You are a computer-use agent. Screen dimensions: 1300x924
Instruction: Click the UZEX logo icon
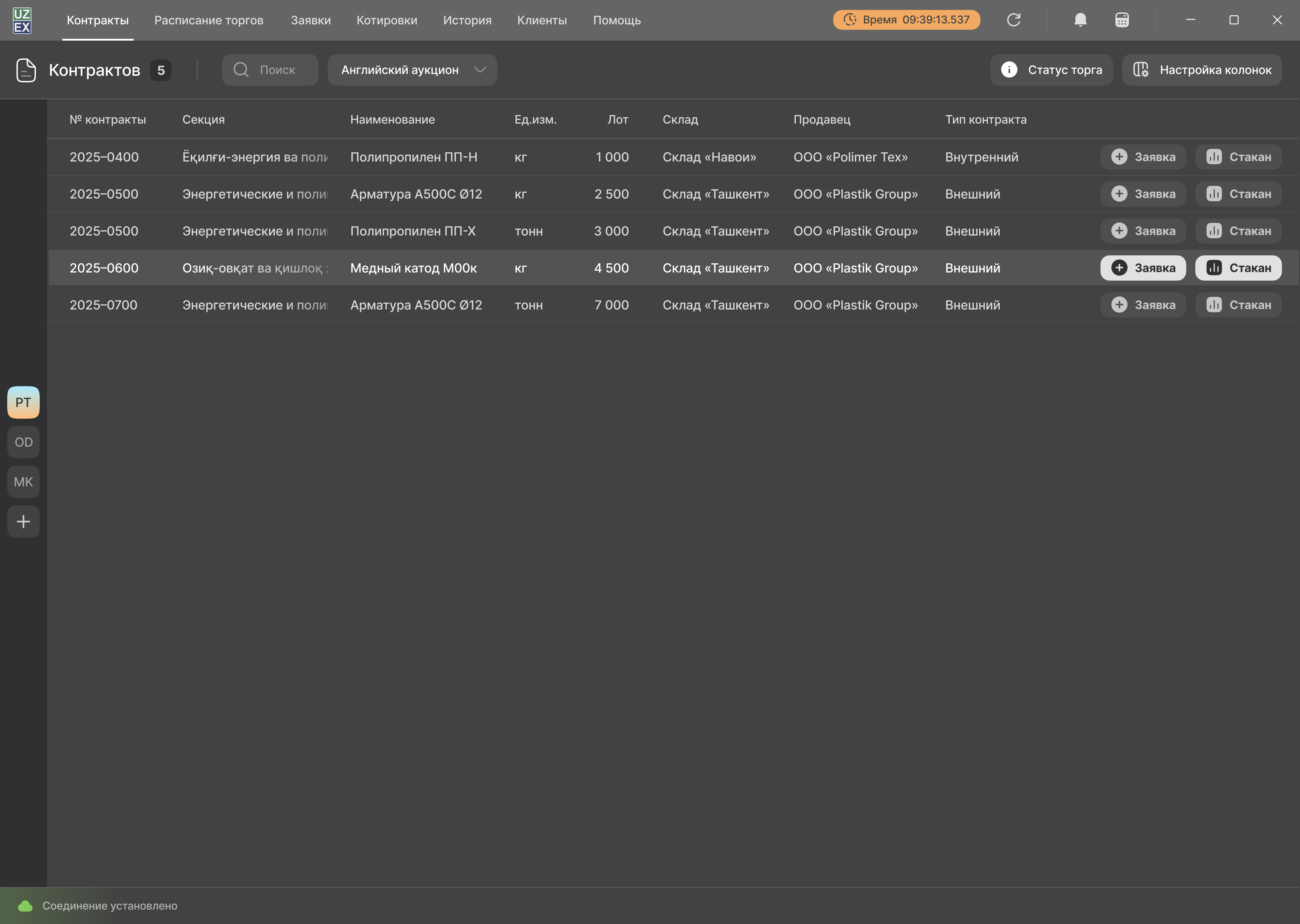[22, 21]
